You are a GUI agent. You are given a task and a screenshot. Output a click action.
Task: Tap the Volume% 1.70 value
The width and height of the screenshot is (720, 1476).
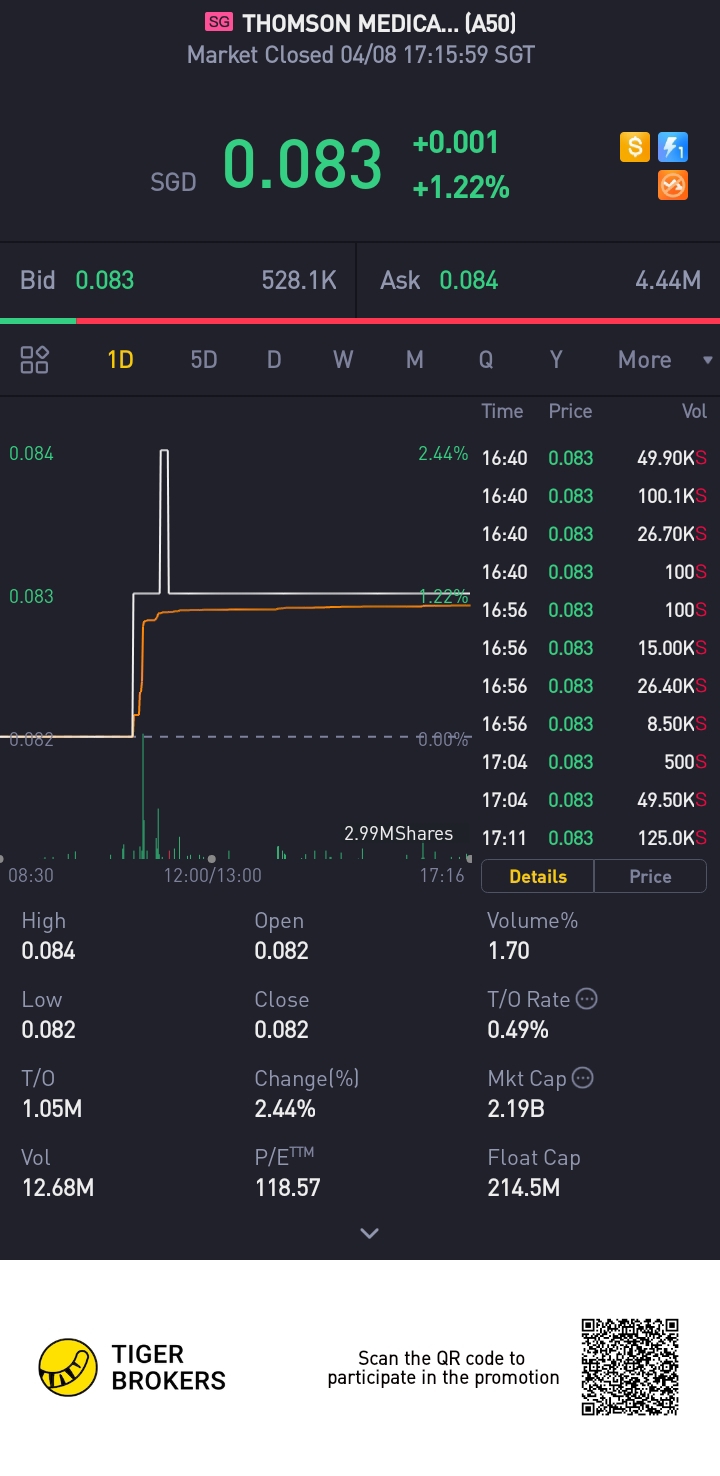(x=508, y=950)
